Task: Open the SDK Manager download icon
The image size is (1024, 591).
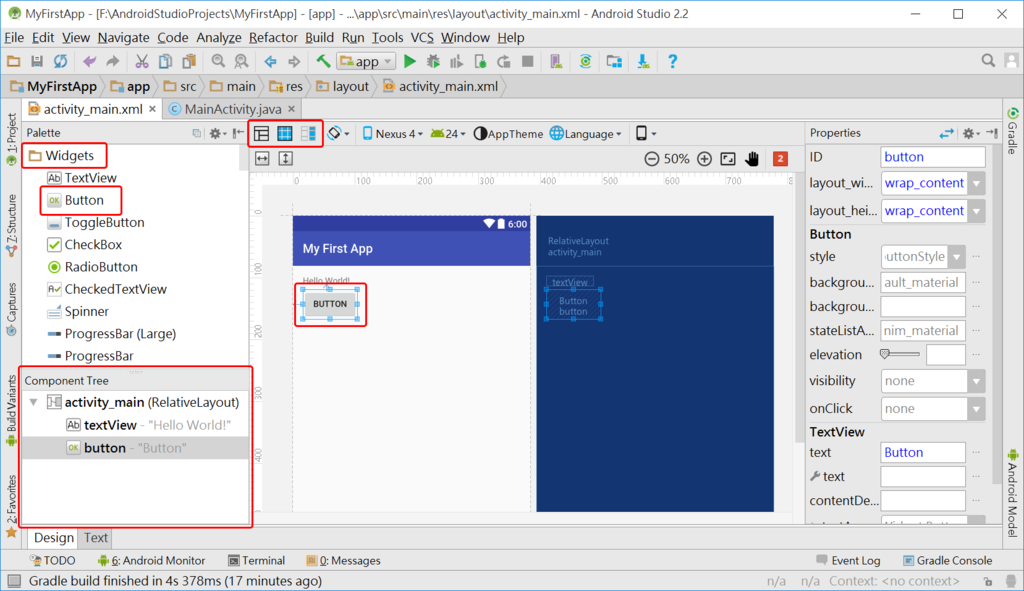Action: click(643, 61)
